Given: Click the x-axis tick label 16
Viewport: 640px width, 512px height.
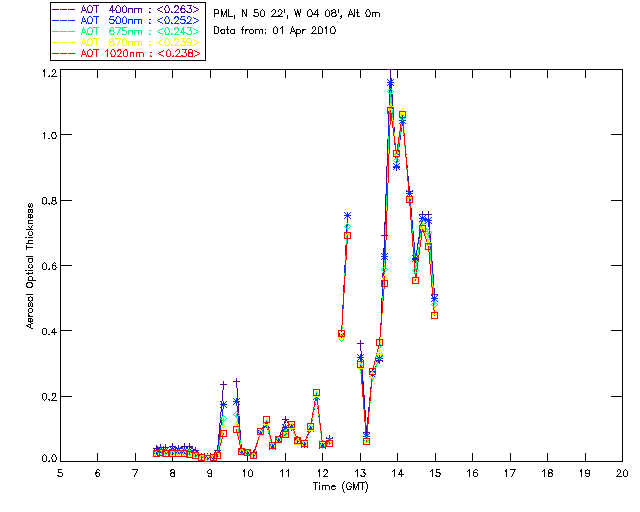Looking at the screenshot, I should tap(473, 473).
